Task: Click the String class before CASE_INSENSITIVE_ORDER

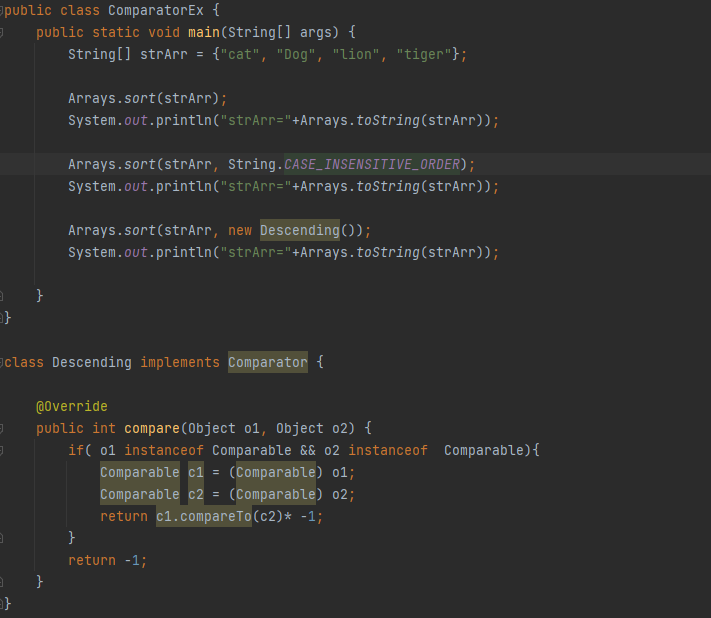Action: click(x=252, y=164)
